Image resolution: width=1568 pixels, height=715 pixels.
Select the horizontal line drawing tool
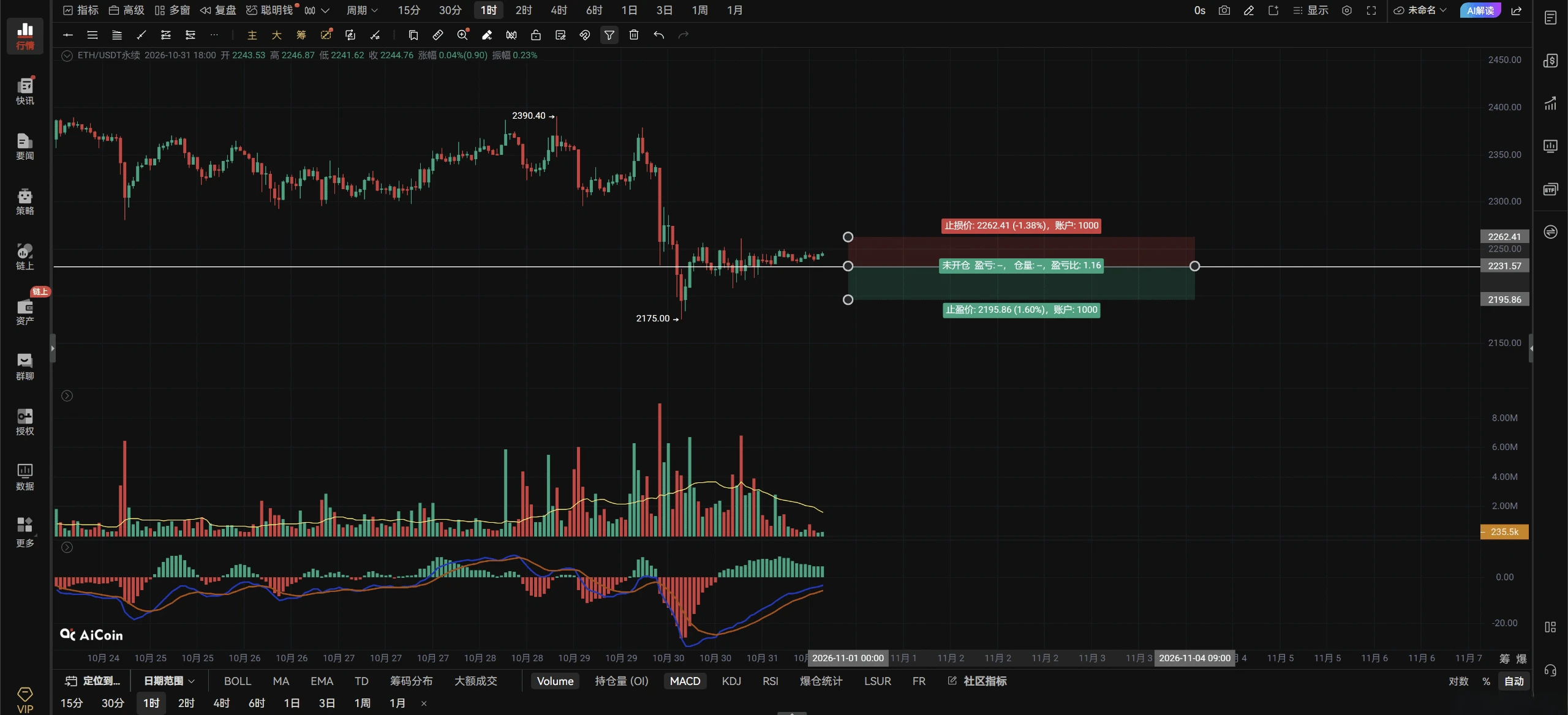click(68, 35)
